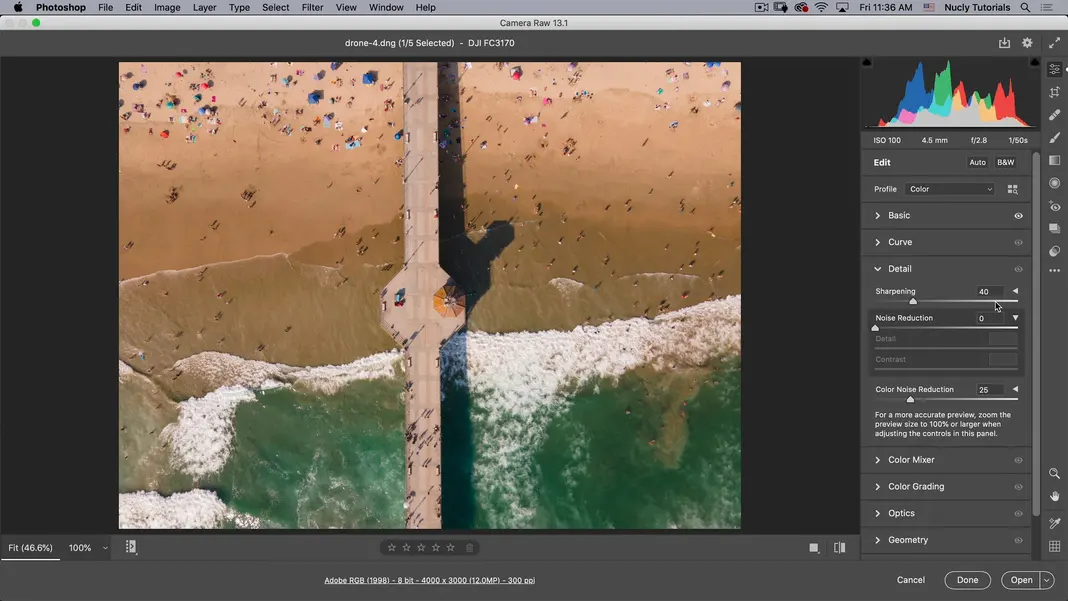The width and height of the screenshot is (1068, 601).
Task: Toggle Curve panel visibility eye
Action: [1018, 243]
